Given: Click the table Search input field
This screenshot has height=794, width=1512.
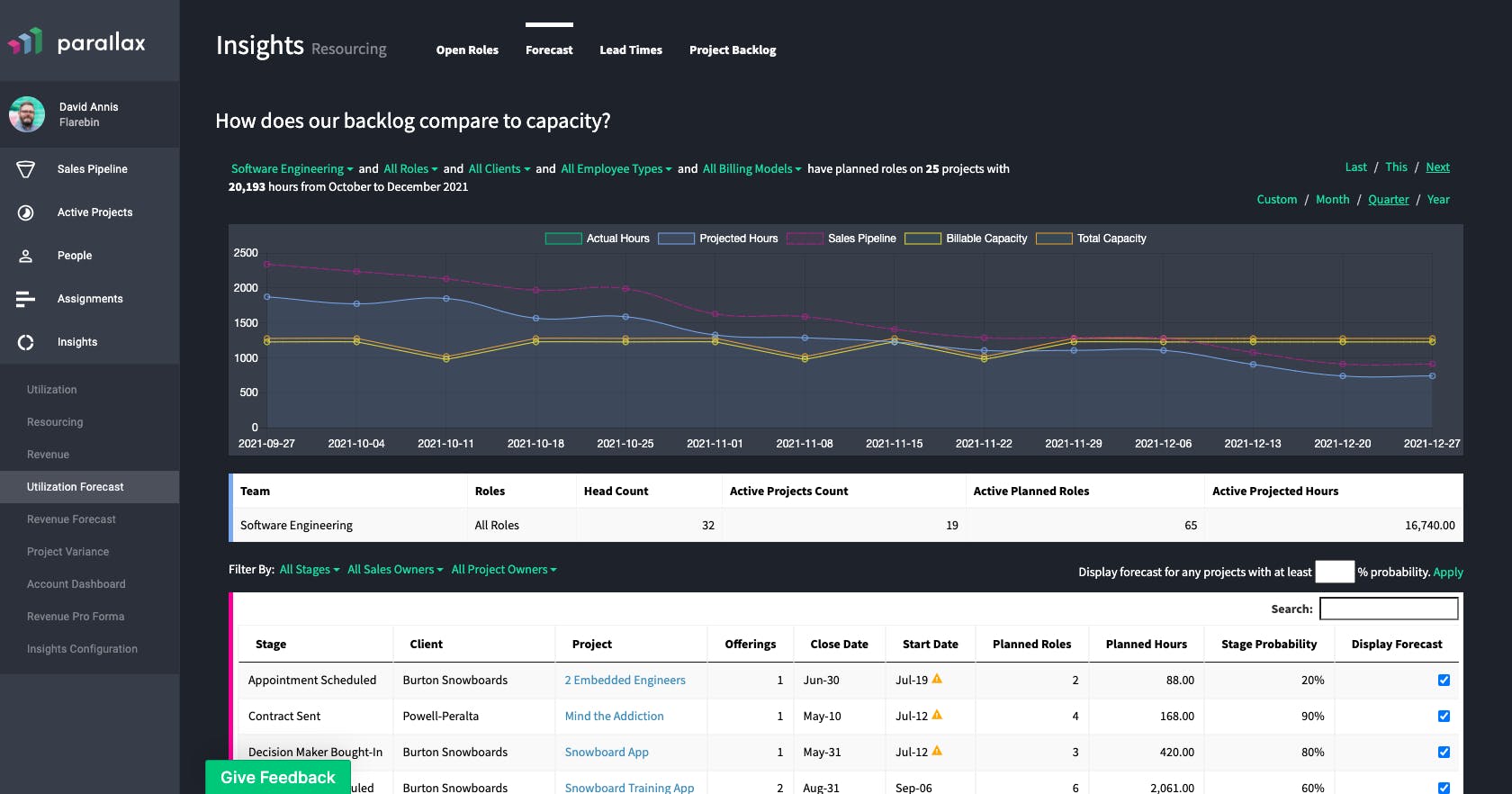Looking at the screenshot, I should point(1389,609).
